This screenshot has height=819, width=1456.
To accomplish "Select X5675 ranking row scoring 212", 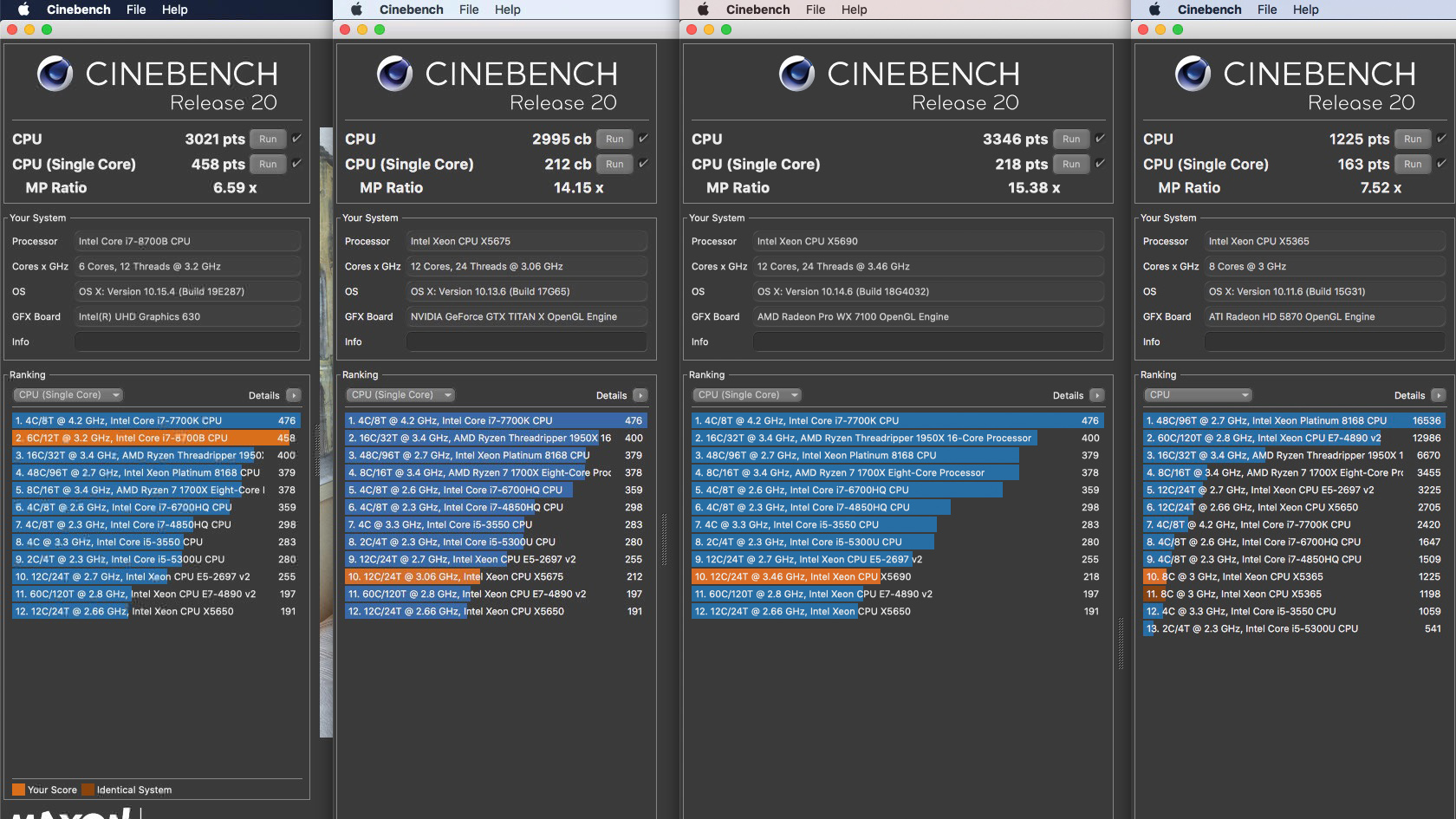I will point(496,576).
